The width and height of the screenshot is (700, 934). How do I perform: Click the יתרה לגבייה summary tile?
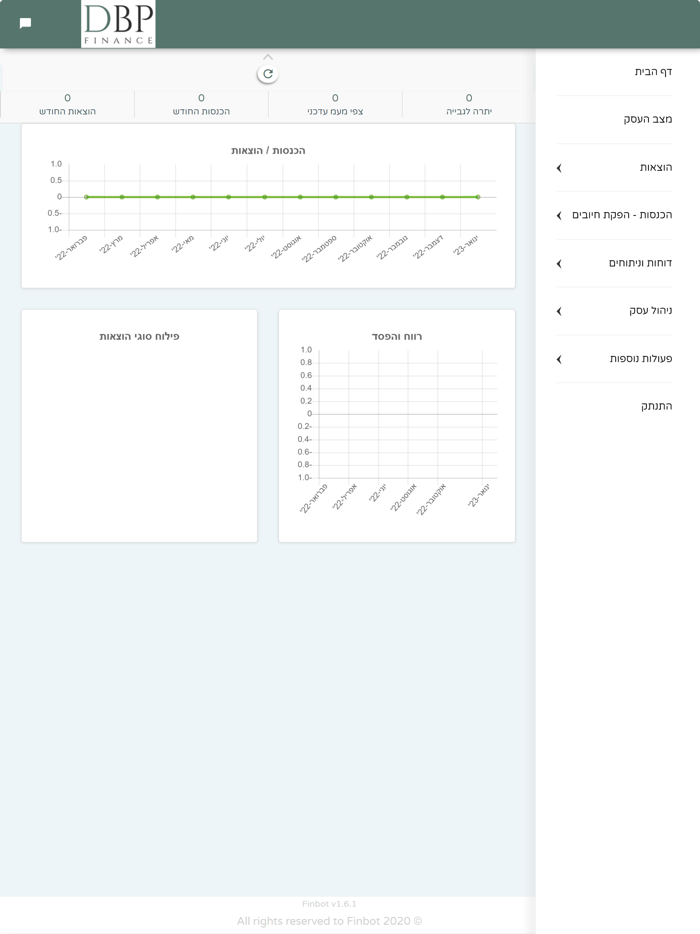point(469,104)
